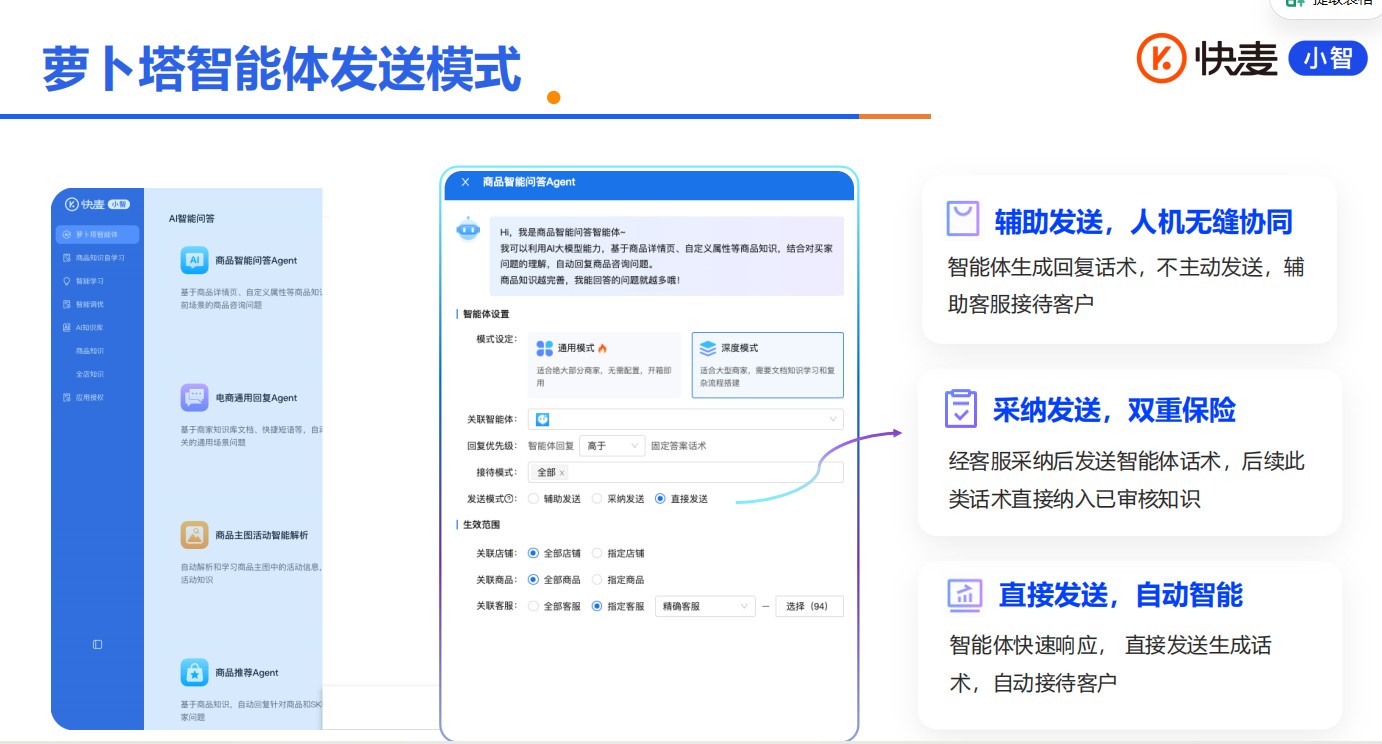Open the 高于 priority dropdown
The width and height of the screenshot is (1382, 744).
[x=612, y=446]
